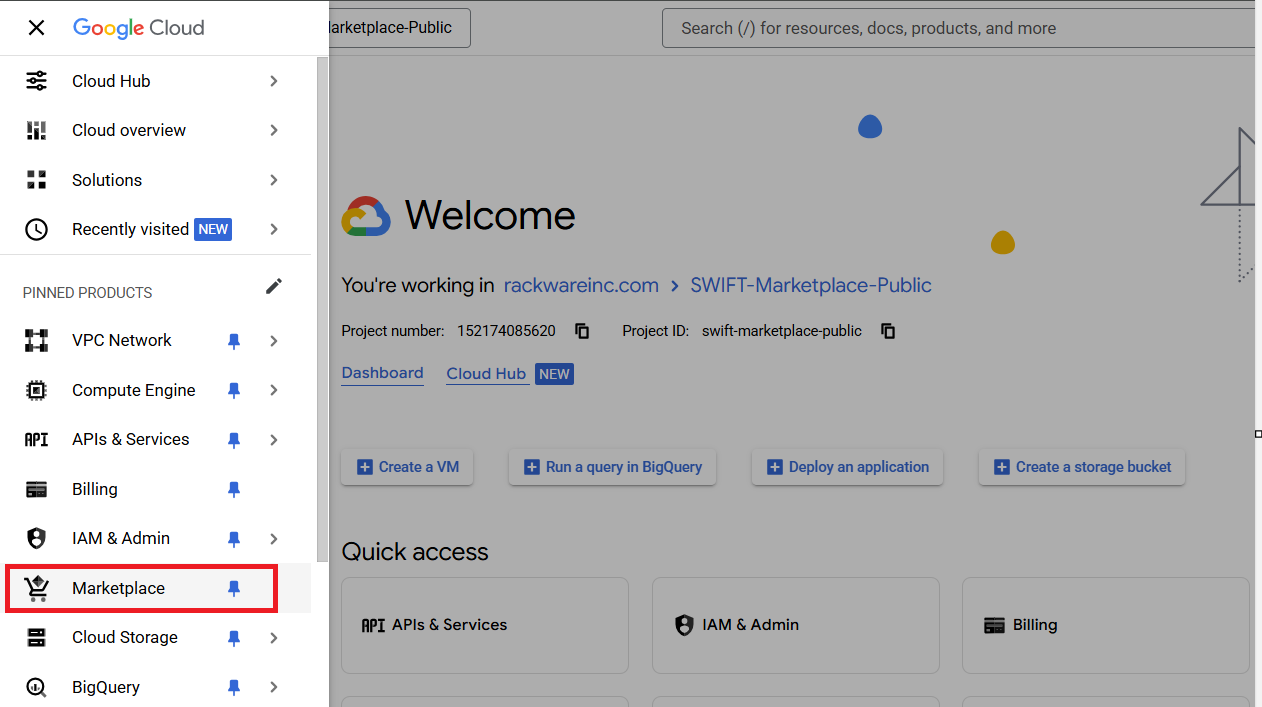Screen dimensions: 1262x707
Task: Expand Cloud overview submenu chevron
Action: click(274, 130)
